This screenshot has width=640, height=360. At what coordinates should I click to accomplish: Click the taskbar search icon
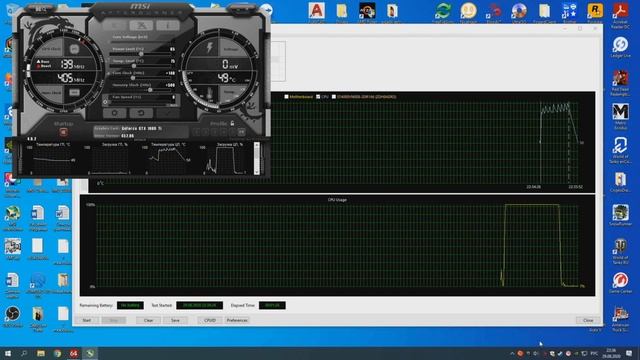[x=24, y=353]
